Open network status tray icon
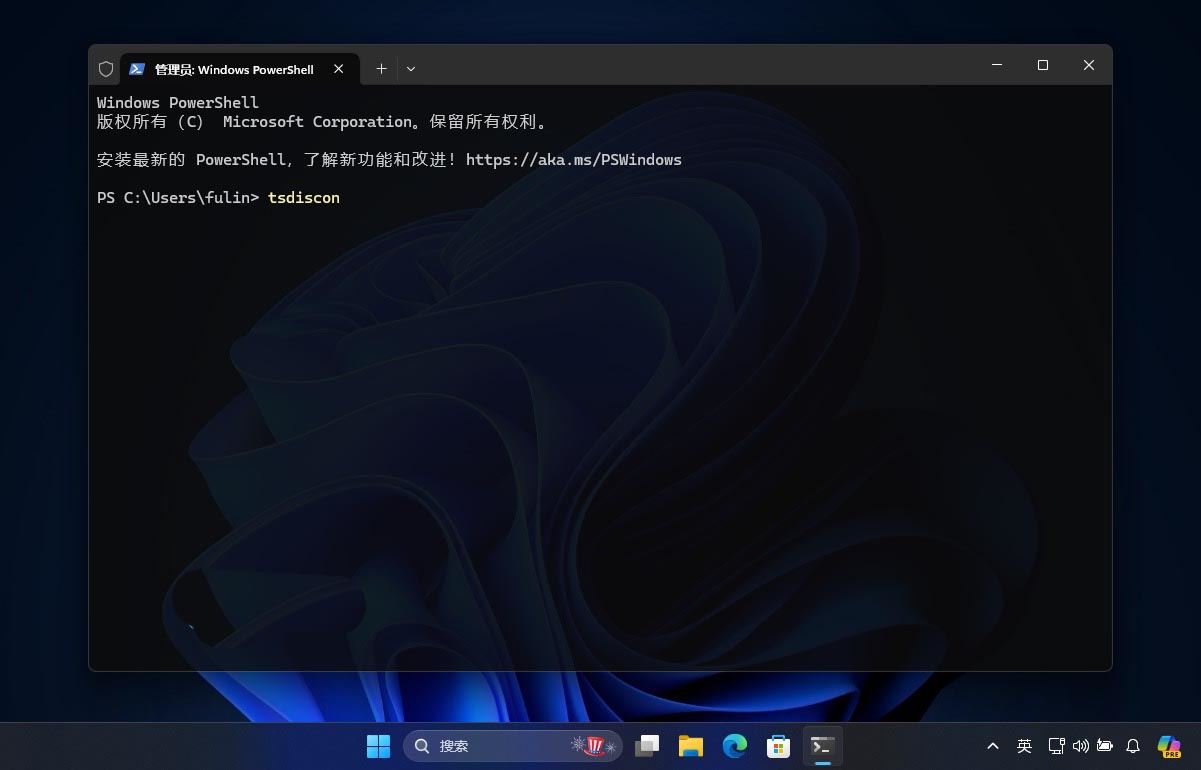1201x770 pixels. click(1056, 746)
